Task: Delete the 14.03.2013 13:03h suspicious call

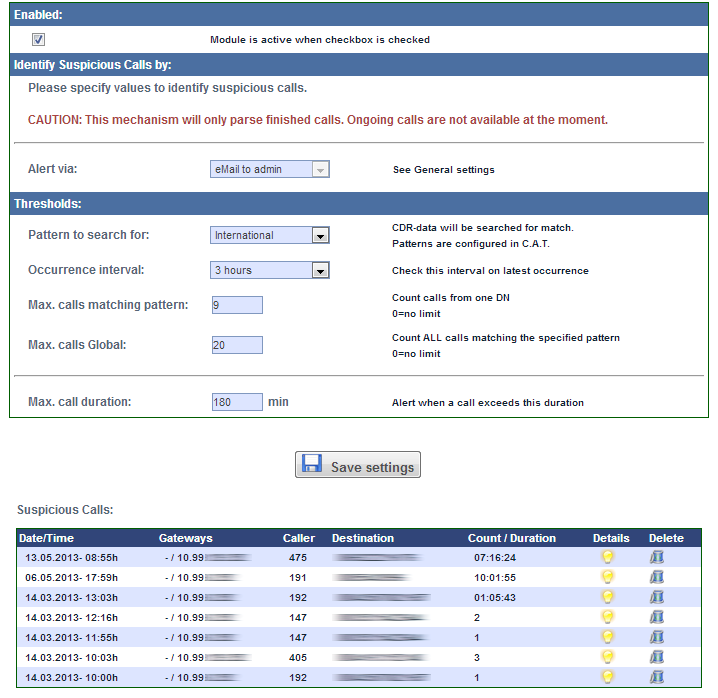Action: pos(657,597)
